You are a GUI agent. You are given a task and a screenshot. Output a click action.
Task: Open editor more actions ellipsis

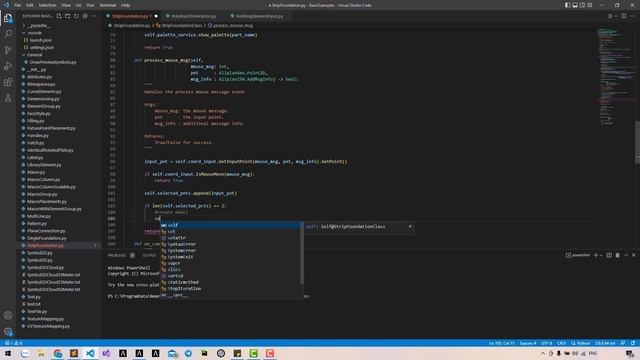[633, 16]
